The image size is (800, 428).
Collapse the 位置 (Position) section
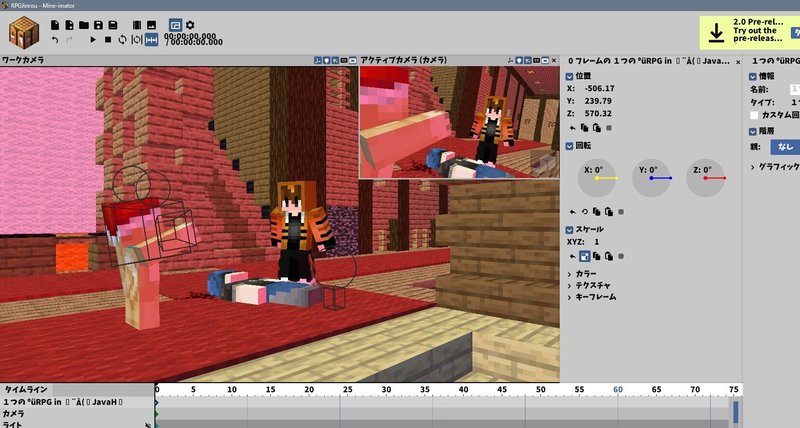(569, 77)
